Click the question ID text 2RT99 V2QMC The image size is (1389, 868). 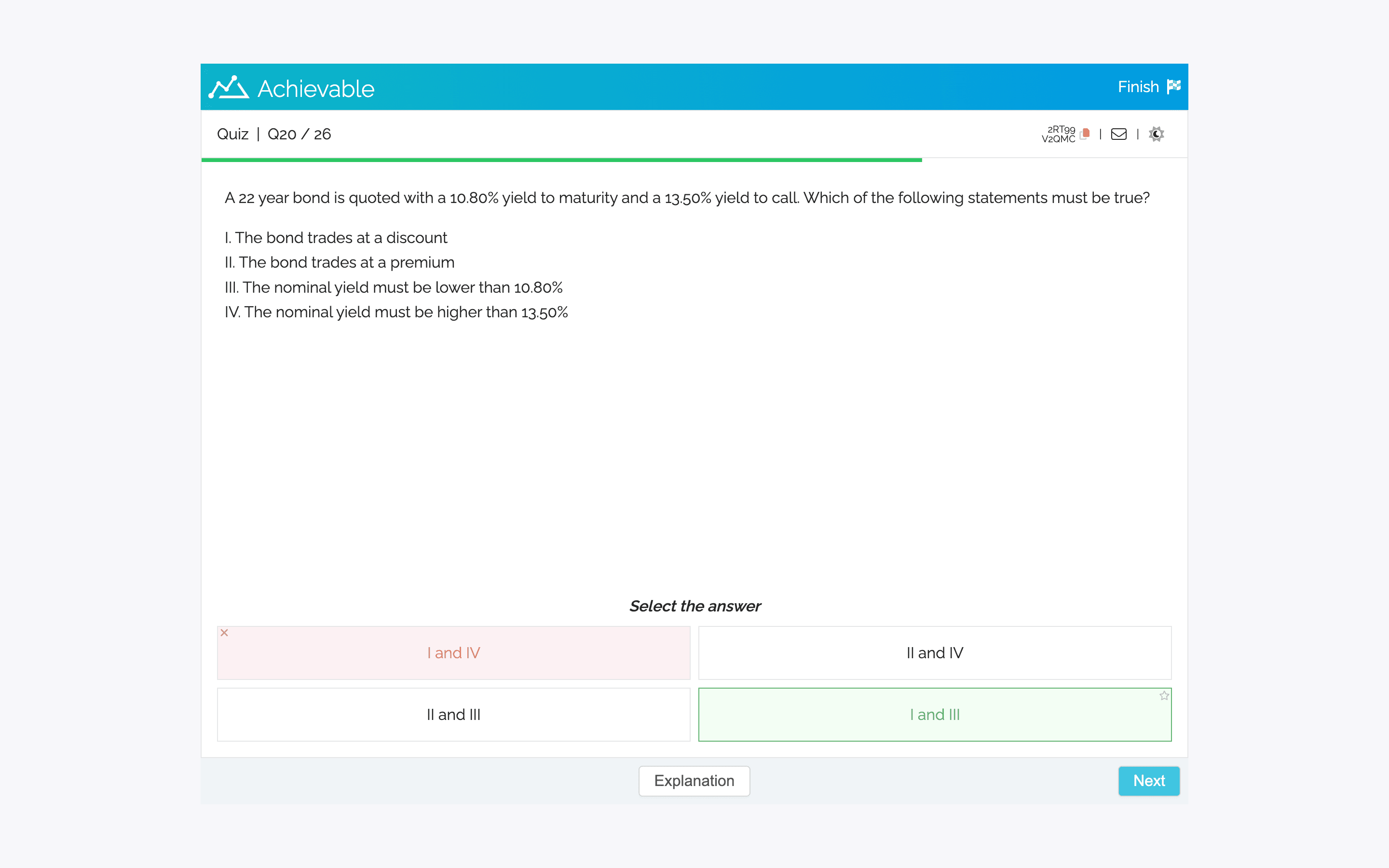coord(1059,134)
